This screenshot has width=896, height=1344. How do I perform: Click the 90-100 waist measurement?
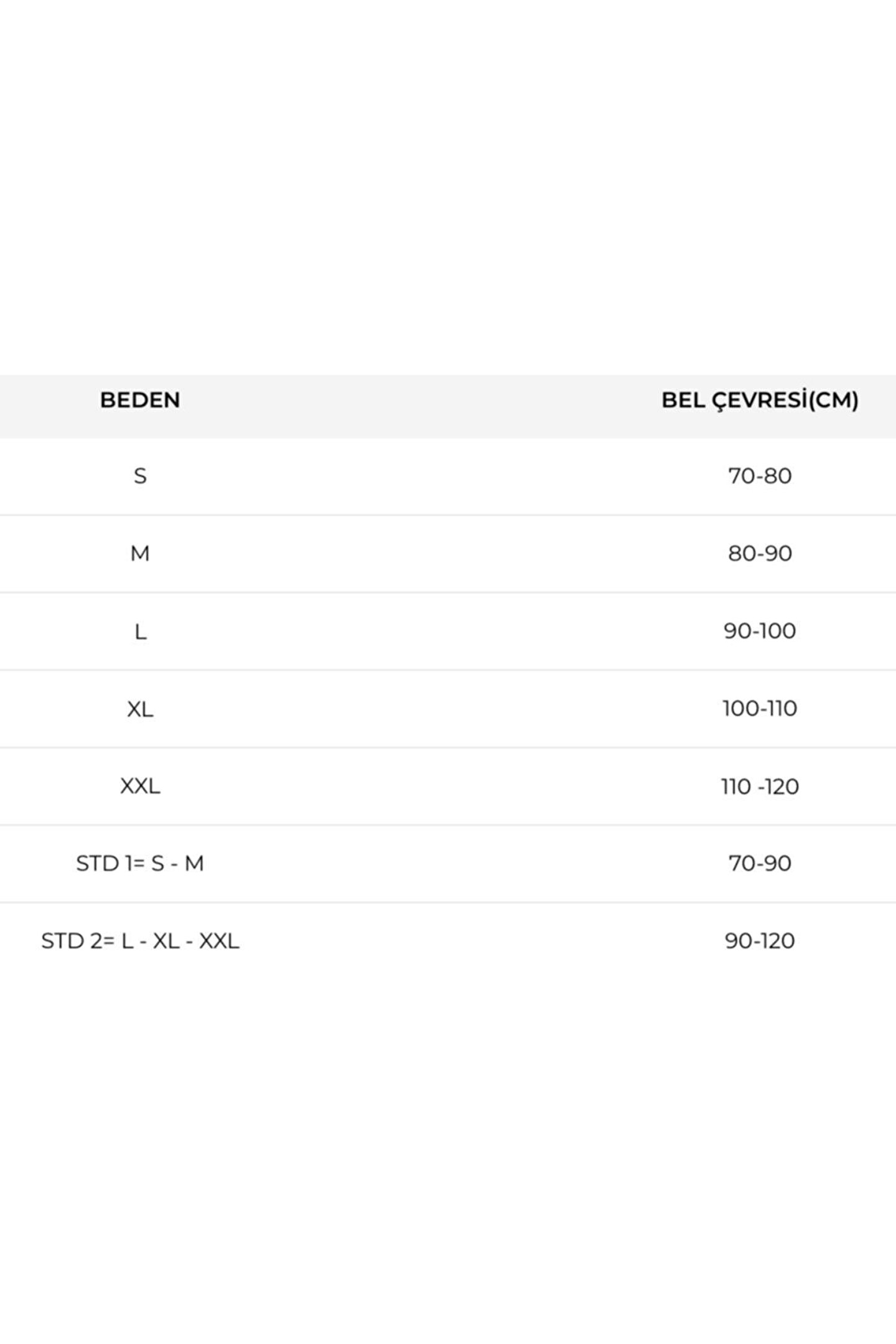pyautogui.click(x=760, y=631)
